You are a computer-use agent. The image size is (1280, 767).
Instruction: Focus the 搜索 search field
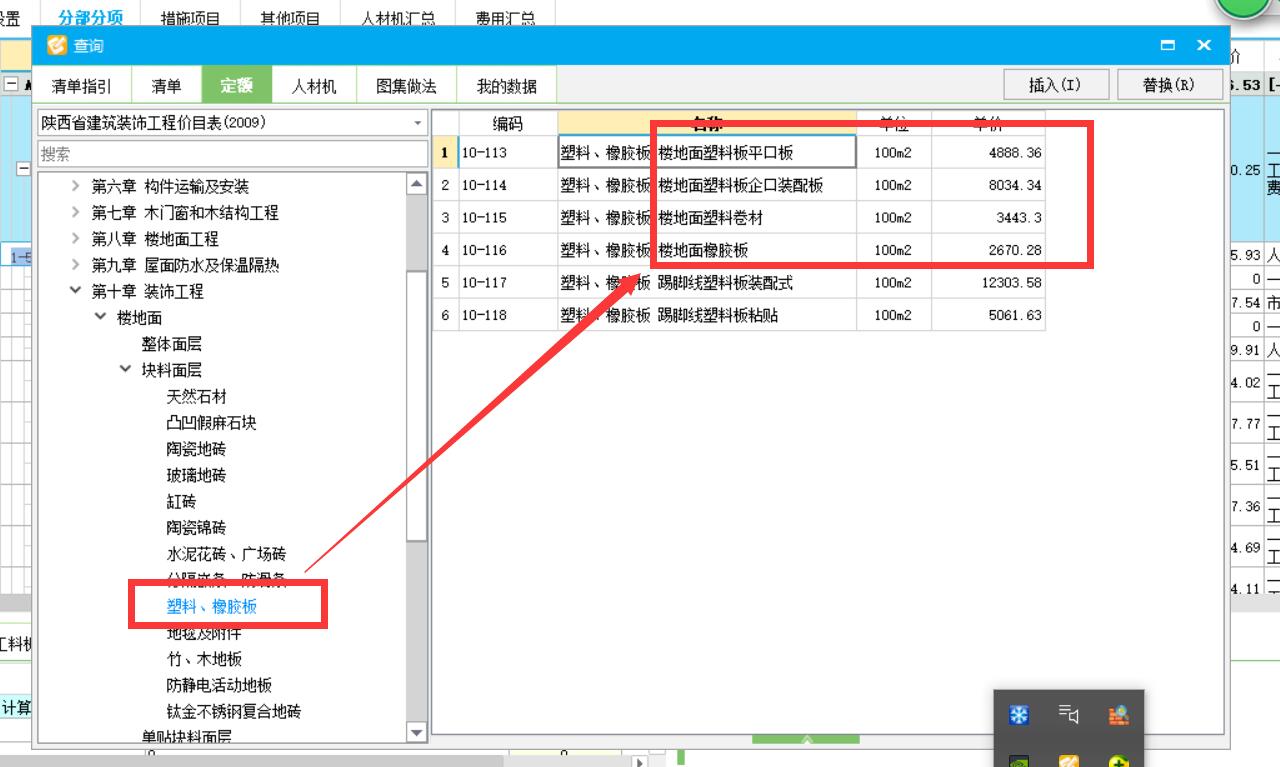click(x=232, y=154)
